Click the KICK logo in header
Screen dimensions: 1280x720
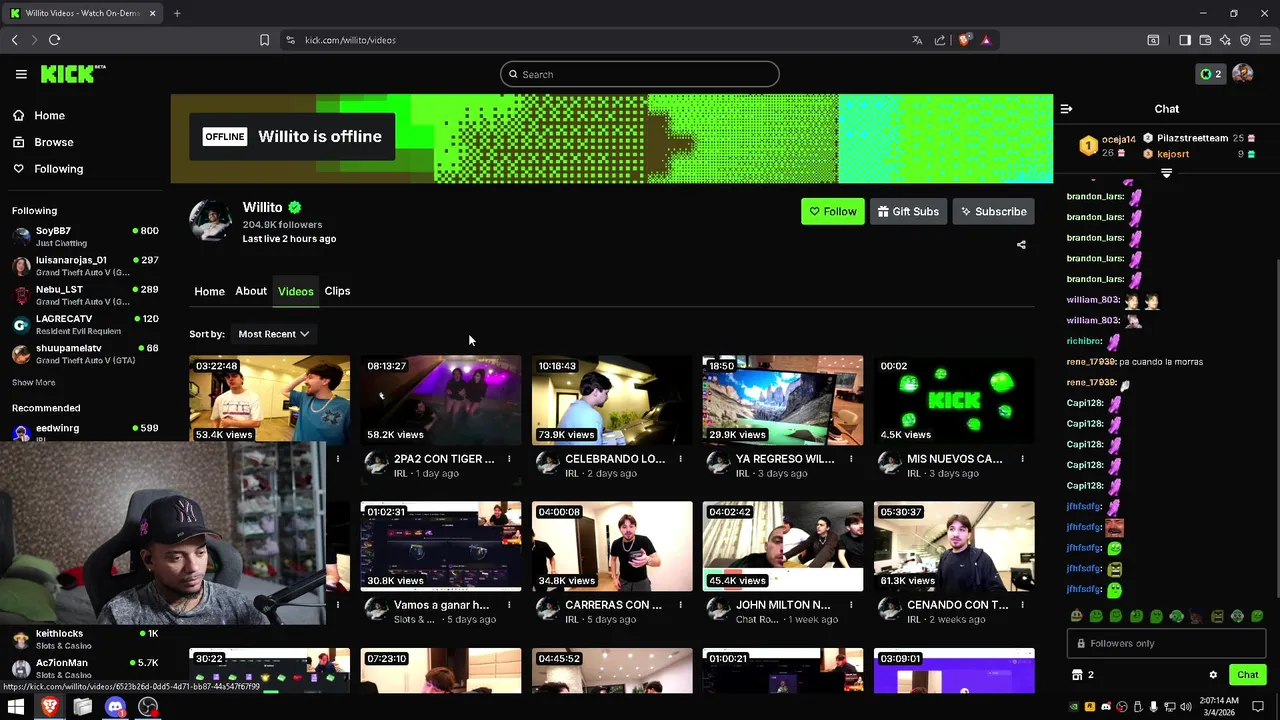pos(73,74)
